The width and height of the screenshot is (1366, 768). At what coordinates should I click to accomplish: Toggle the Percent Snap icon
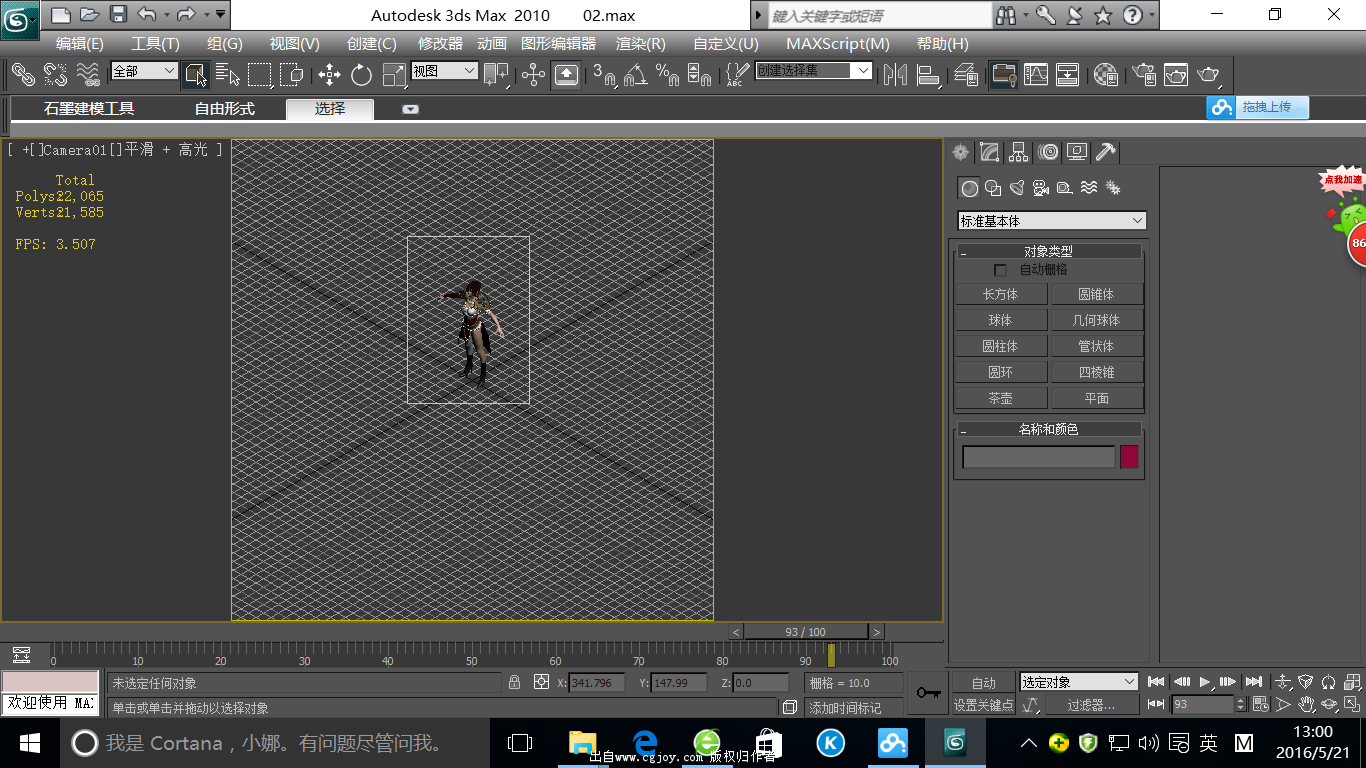[x=667, y=74]
